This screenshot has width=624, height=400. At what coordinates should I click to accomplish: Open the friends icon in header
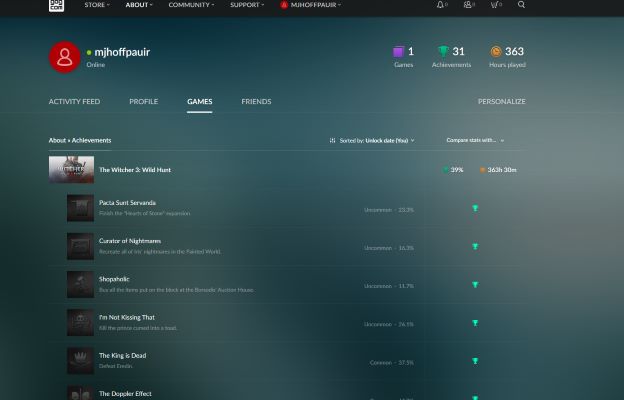(x=468, y=5)
